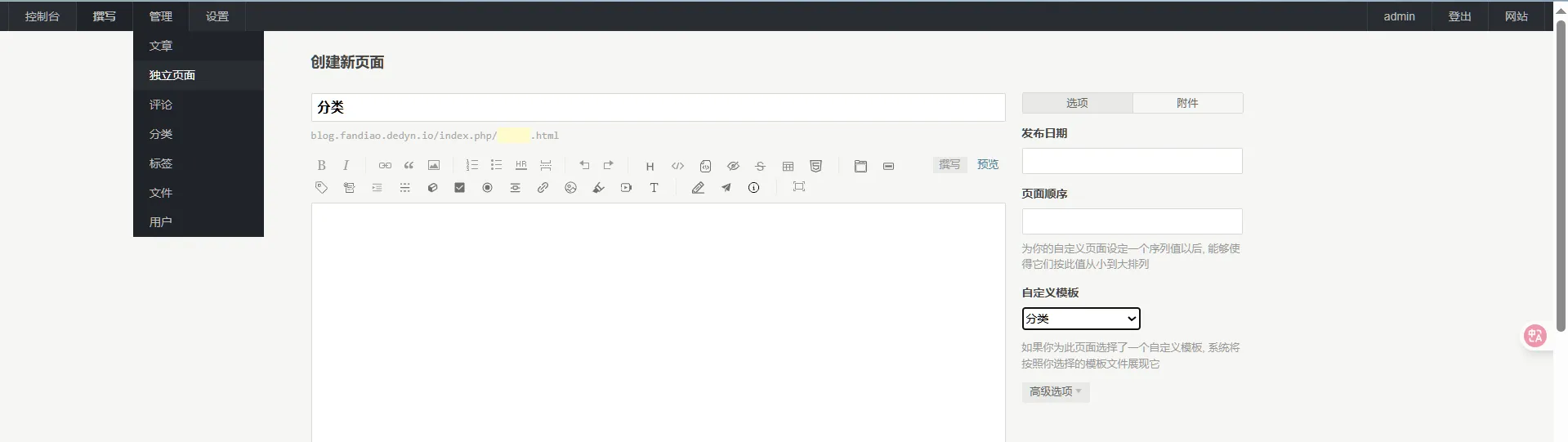Insert a radio circle item icon
1568x442 pixels.
[x=488, y=187]
